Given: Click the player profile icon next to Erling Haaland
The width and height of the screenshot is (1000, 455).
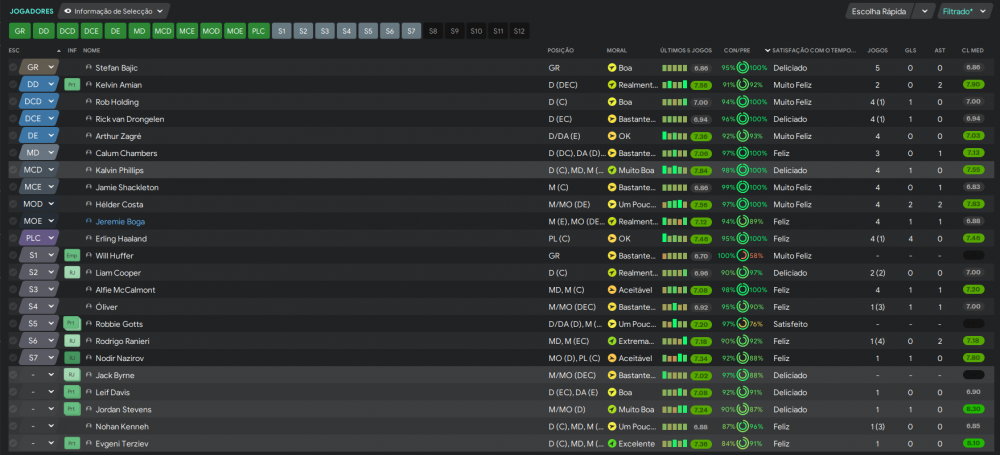Looking at the screenshot, I should coord(89,239).
